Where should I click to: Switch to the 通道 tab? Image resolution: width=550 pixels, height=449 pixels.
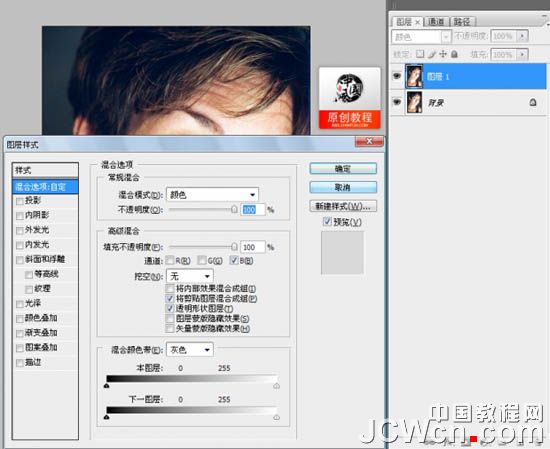[436, 22]
